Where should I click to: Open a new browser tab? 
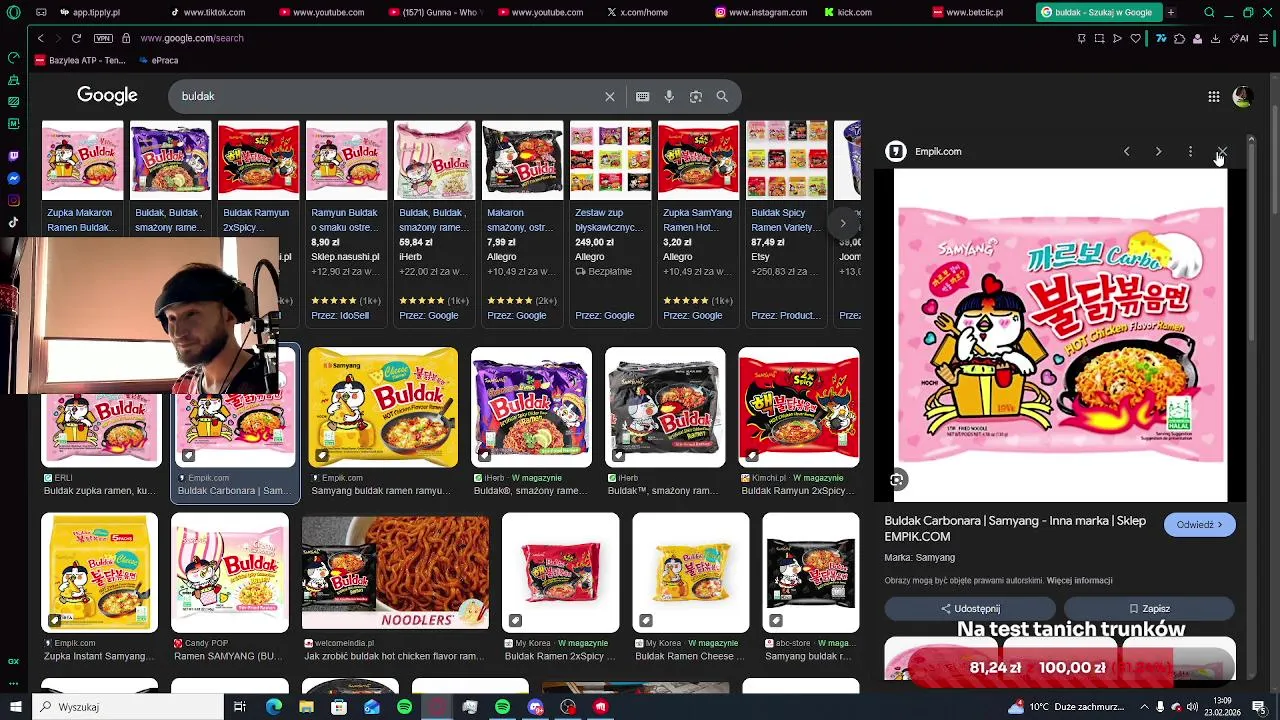coord(1170,12)
